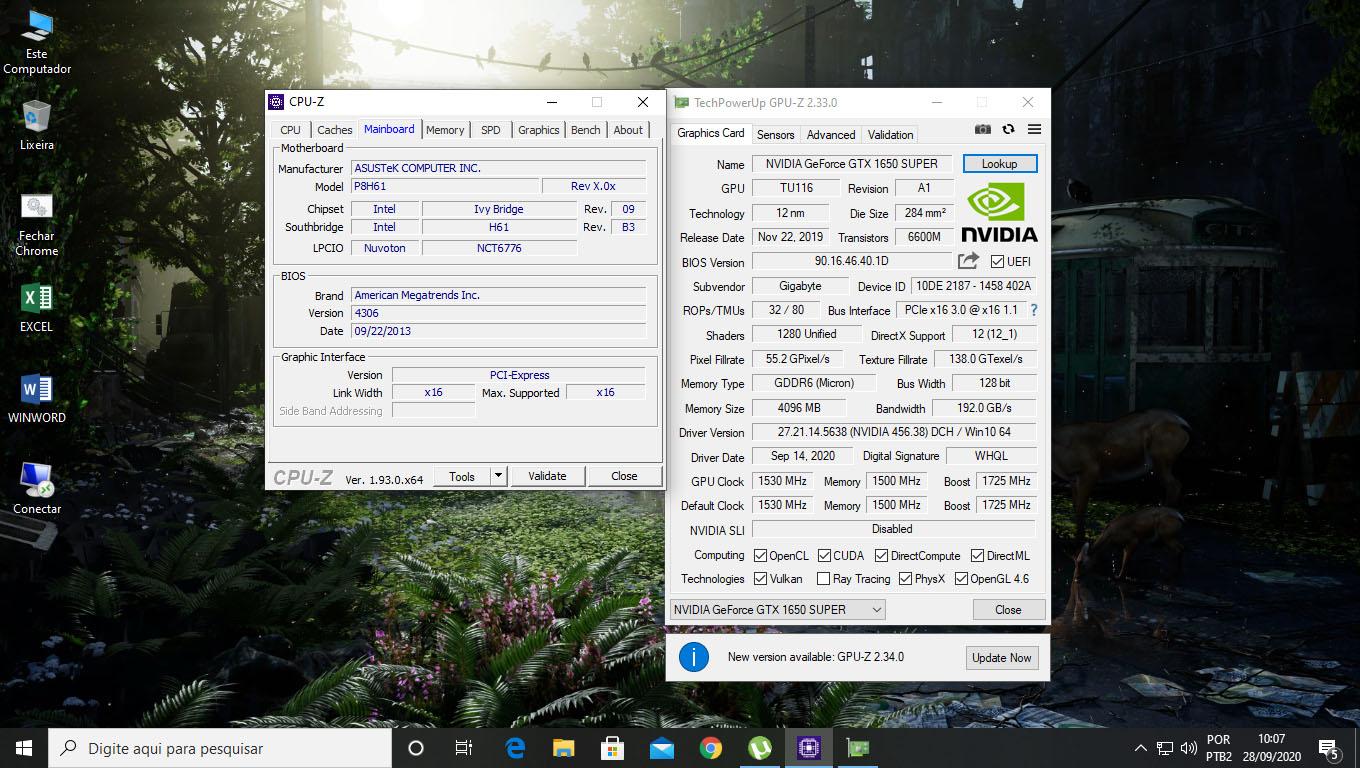Switch to the Sensors tab in GPU-Z
This screenshot has width=1360, height=768.
pos(775,135)
